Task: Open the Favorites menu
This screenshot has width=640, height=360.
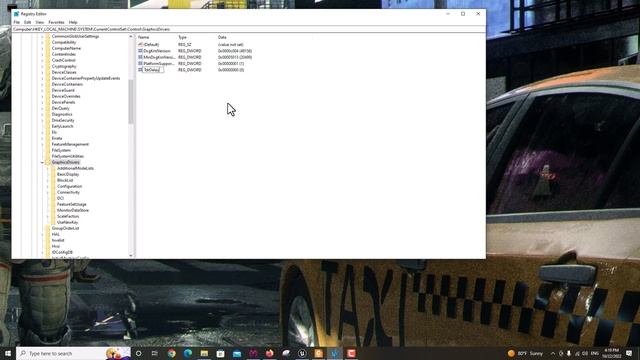Action: (x=56, y=22)
